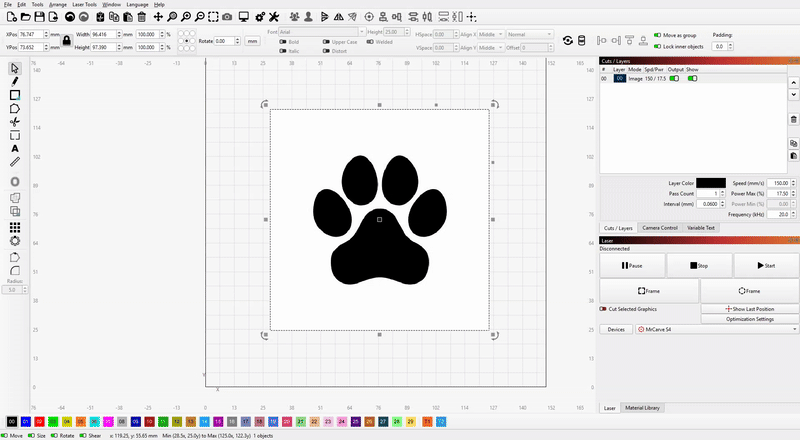
Task: Open the Laser Tools menu
Action: coord(85,4)
